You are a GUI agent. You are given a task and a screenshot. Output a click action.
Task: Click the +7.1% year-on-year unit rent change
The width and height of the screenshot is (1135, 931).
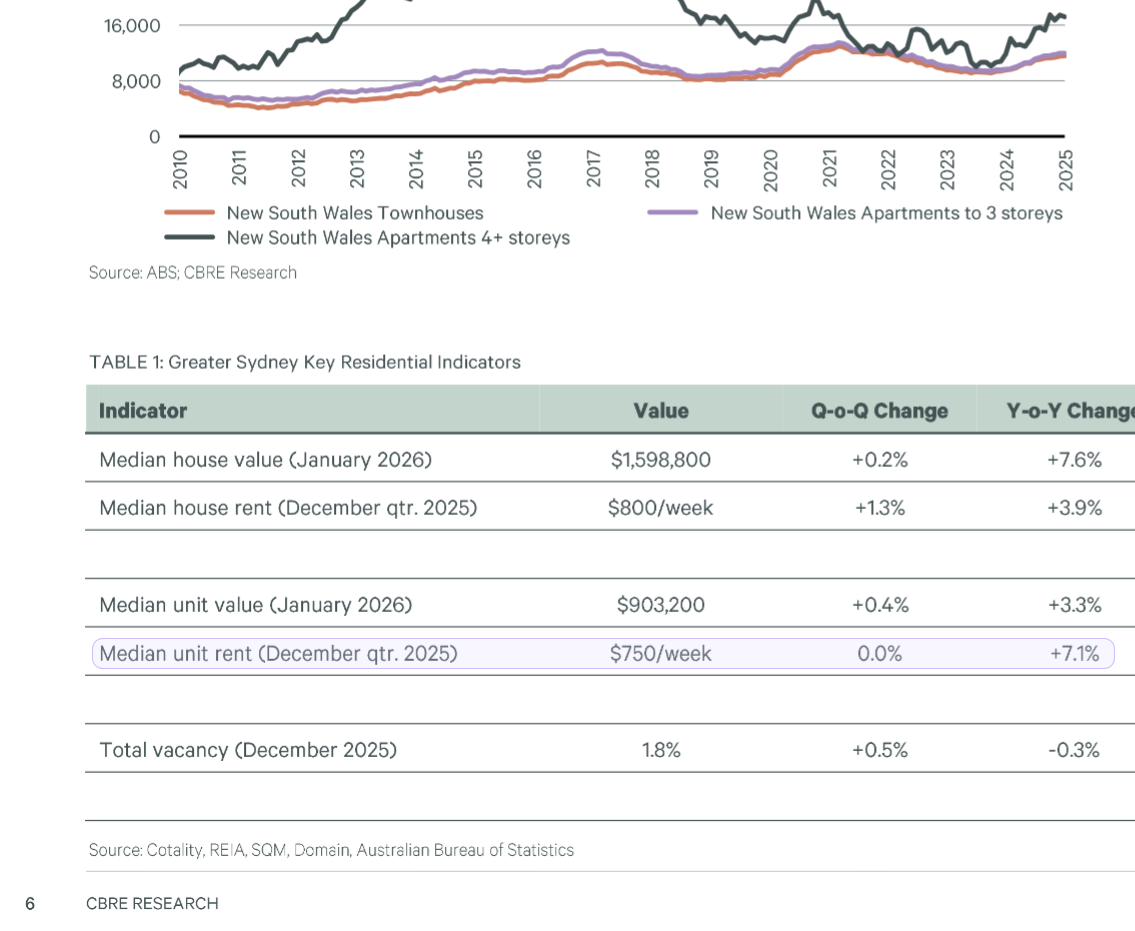click(1074, 654)
